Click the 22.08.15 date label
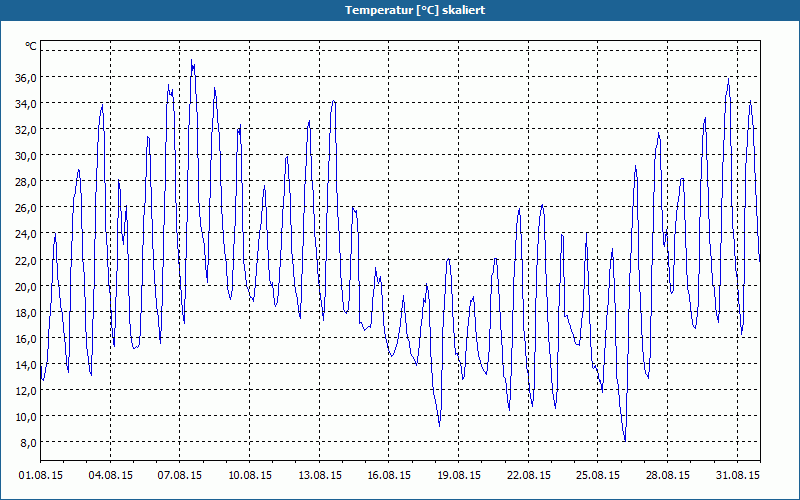 (x=529, y=475)
